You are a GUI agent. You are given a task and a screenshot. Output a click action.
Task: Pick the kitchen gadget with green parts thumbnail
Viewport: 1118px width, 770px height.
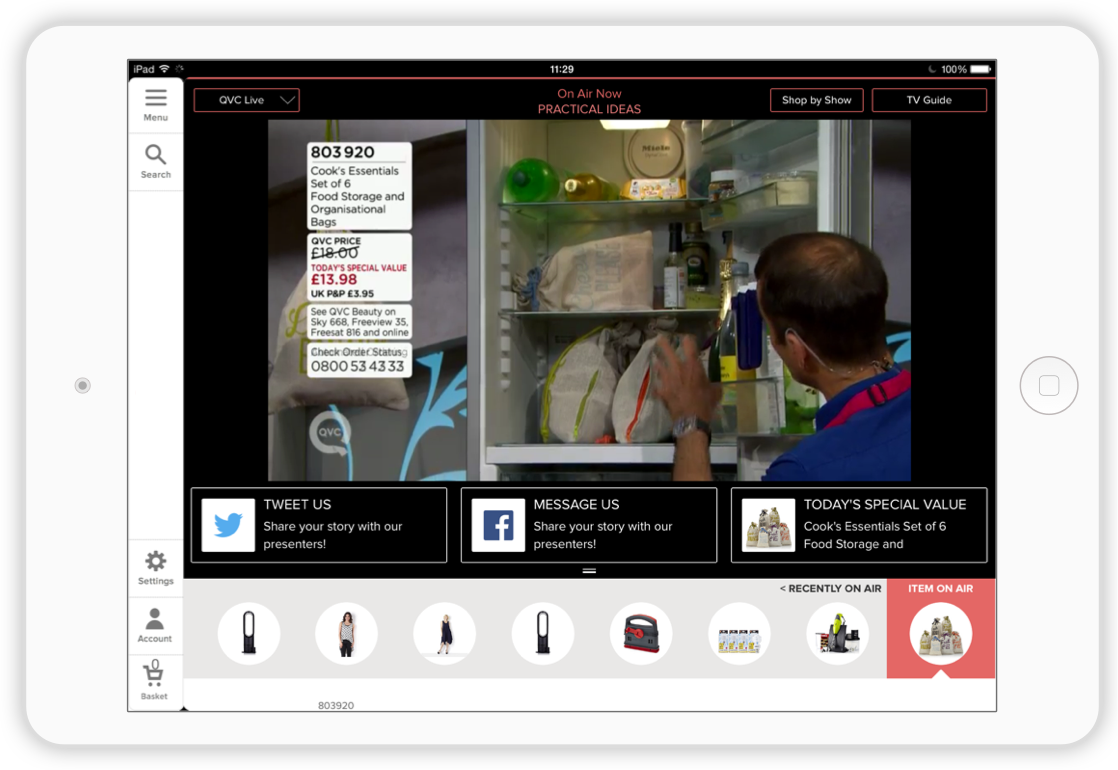point(837,634)
